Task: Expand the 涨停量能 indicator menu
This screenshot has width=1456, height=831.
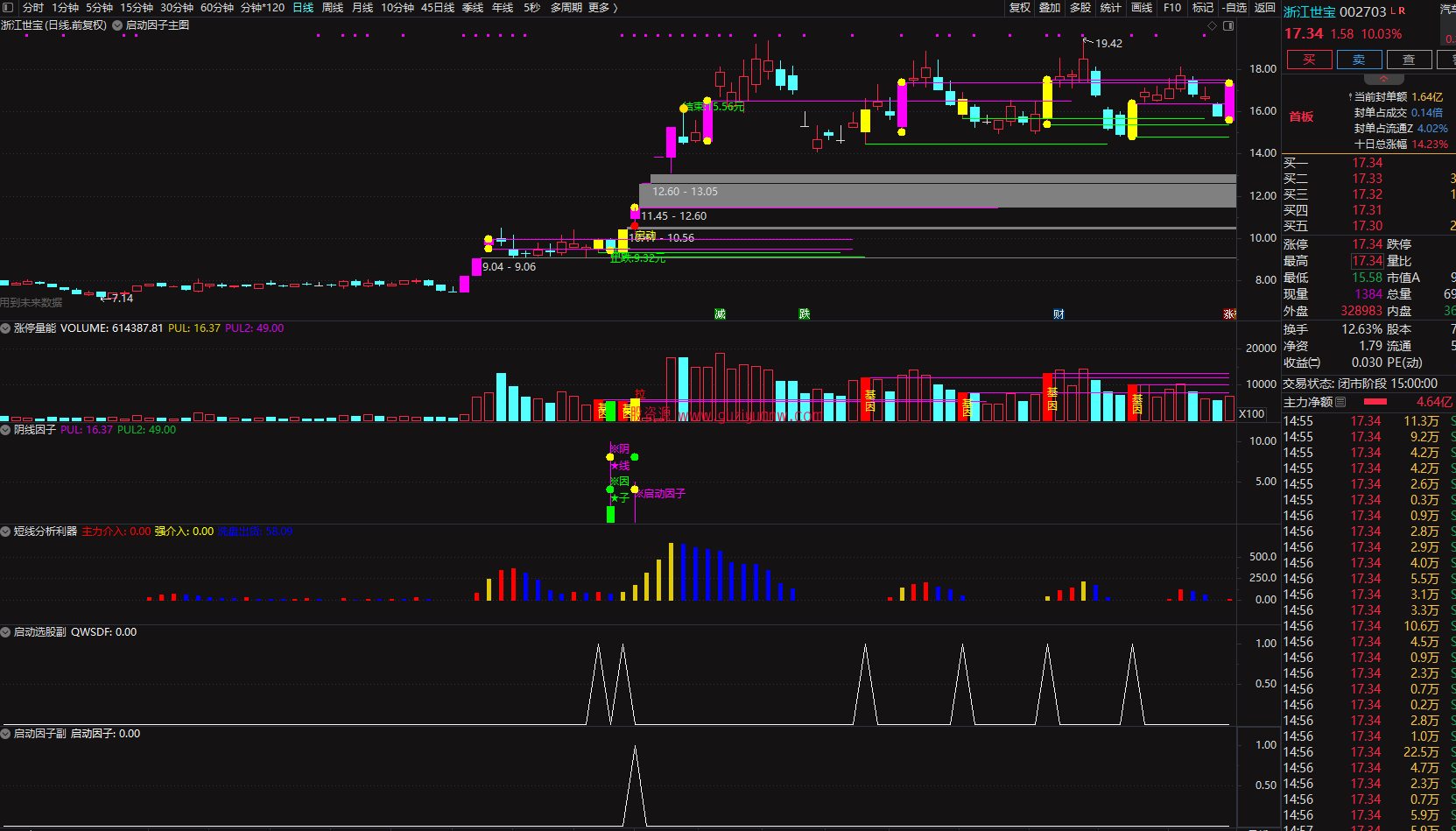Action: [x=6, y=328]
